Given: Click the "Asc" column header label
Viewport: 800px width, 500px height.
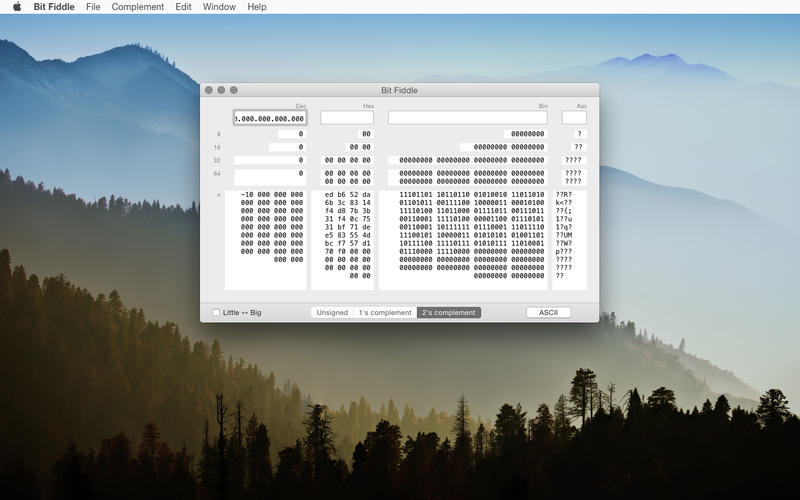Looking at the screenshot, I should tap(582, 106).
